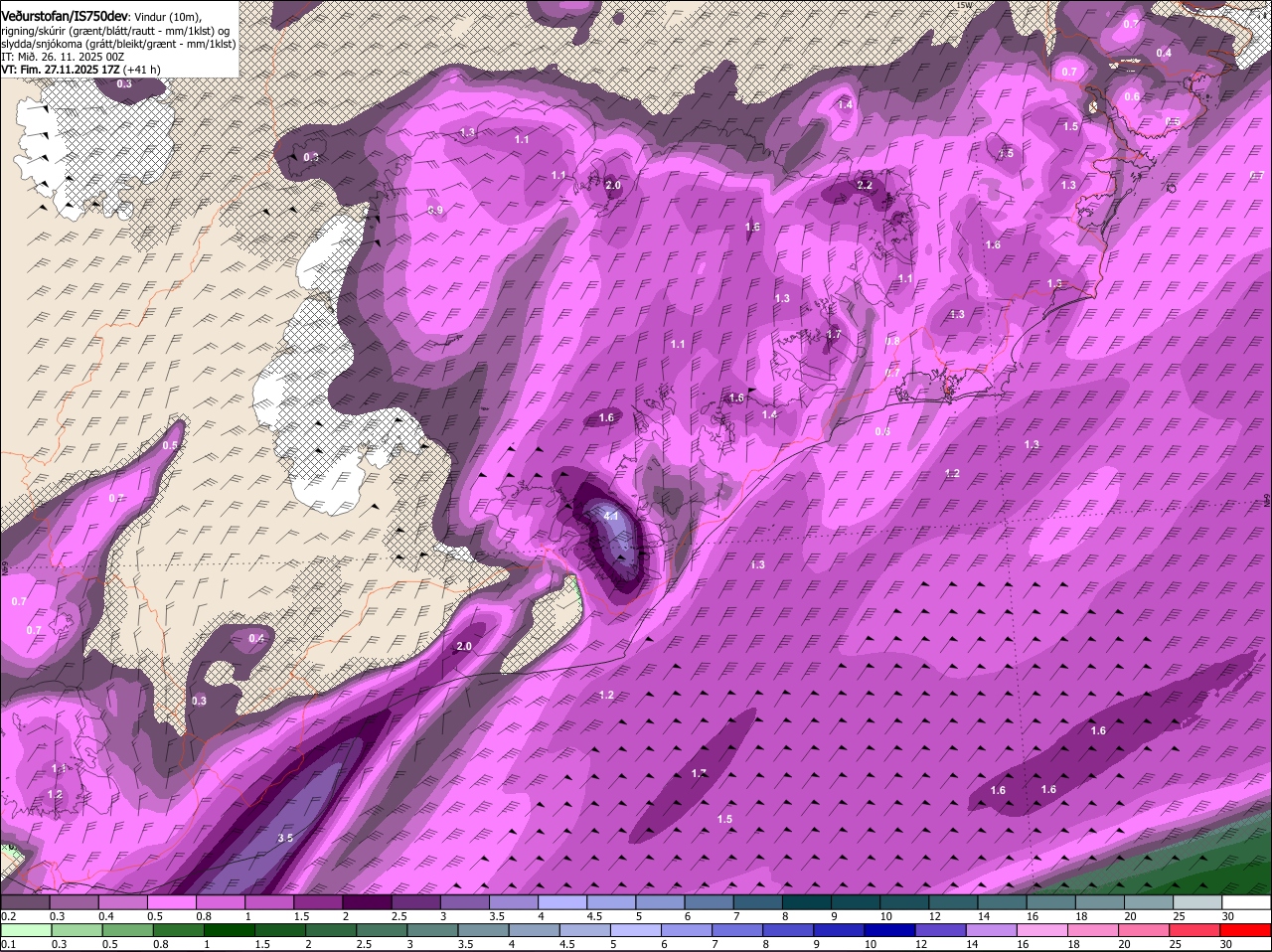Click the 'VT: Fim. 27.11.2025 17Z (+41 h)' line
Screen dimensions: 1272x952
[81, 70]
